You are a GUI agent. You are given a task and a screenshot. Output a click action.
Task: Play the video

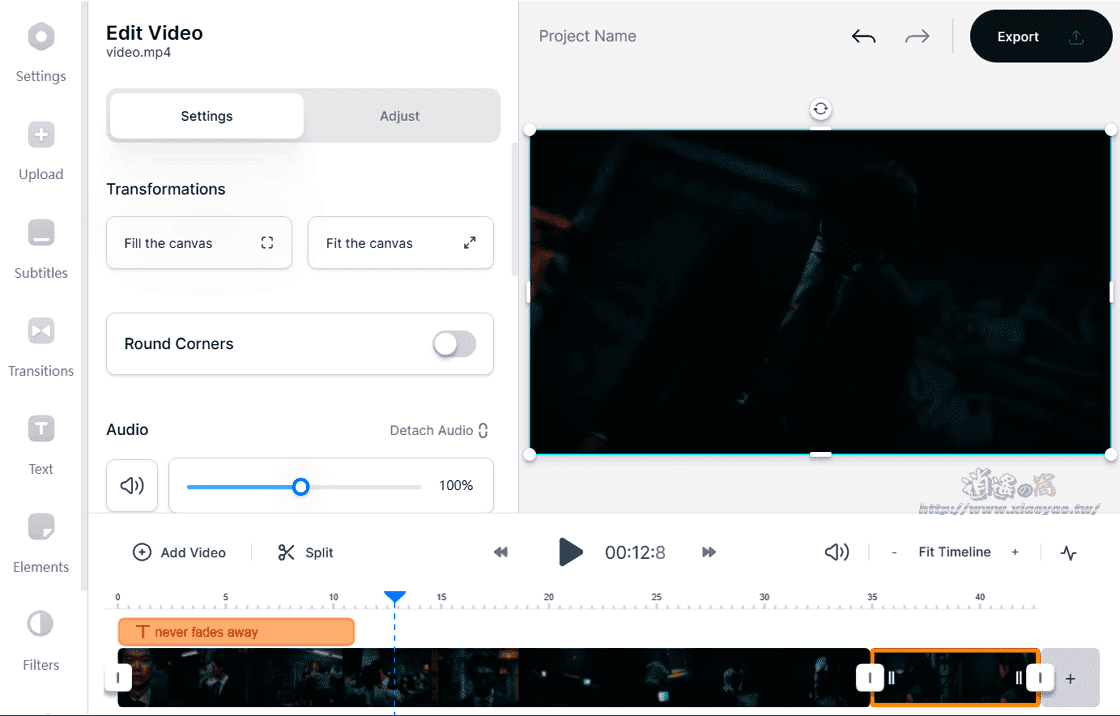(571, 552)
